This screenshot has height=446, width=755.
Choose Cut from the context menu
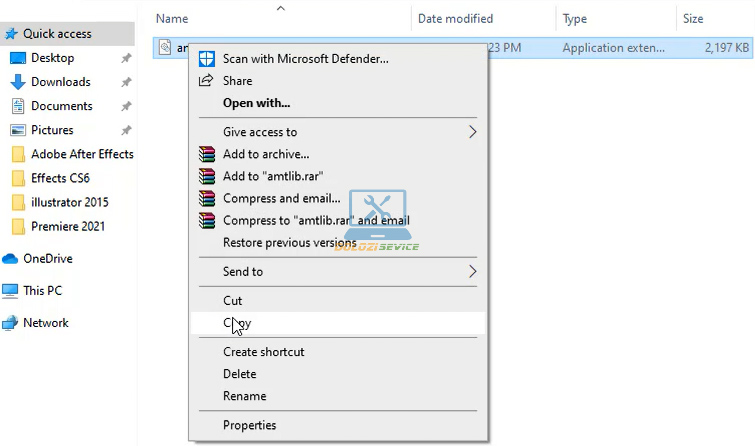233,301
